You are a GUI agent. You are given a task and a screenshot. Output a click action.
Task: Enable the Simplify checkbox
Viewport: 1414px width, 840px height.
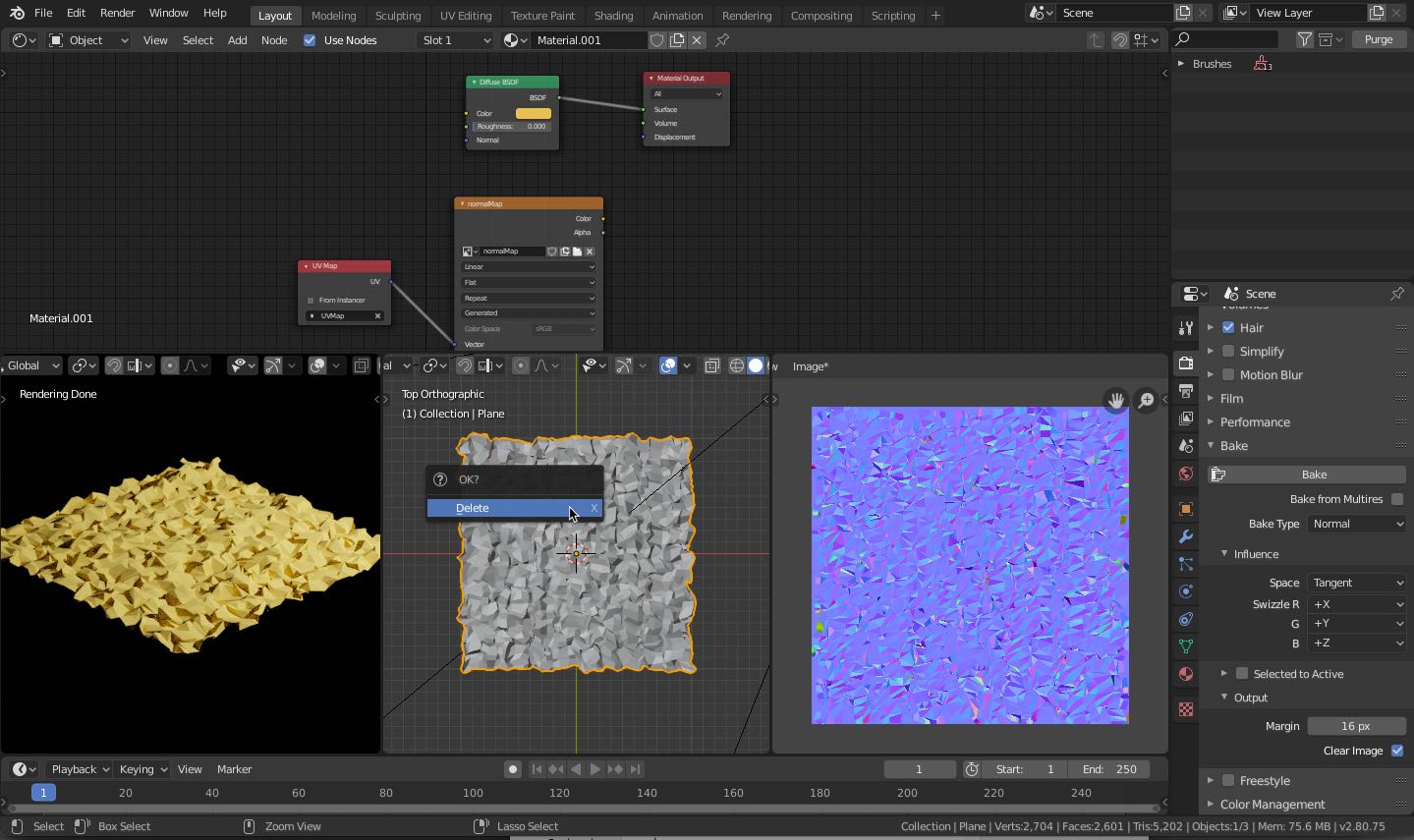coord(1228,351)
